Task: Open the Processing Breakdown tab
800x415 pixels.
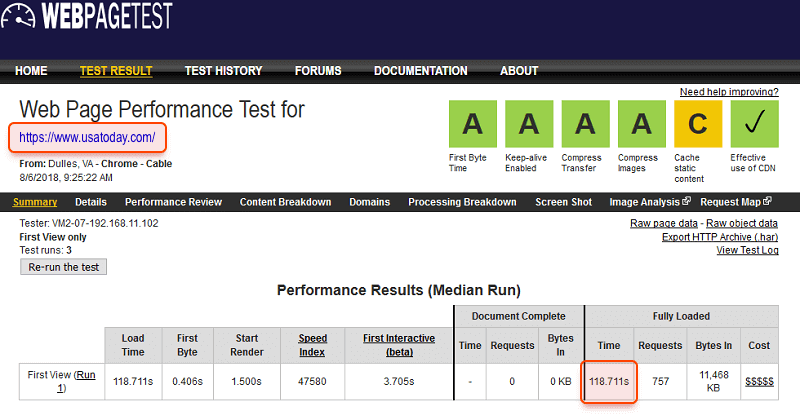Action: coord(462,202)
